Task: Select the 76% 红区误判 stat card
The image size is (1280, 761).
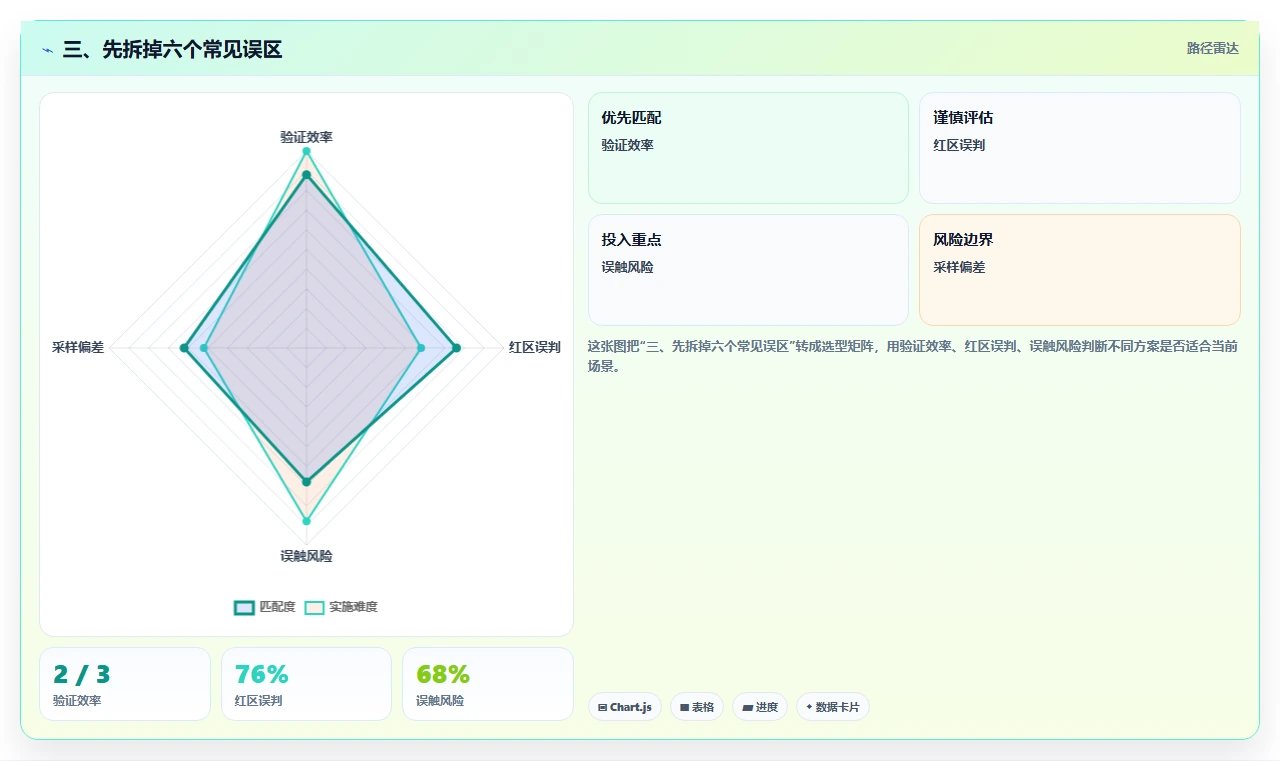Action: 306,684
